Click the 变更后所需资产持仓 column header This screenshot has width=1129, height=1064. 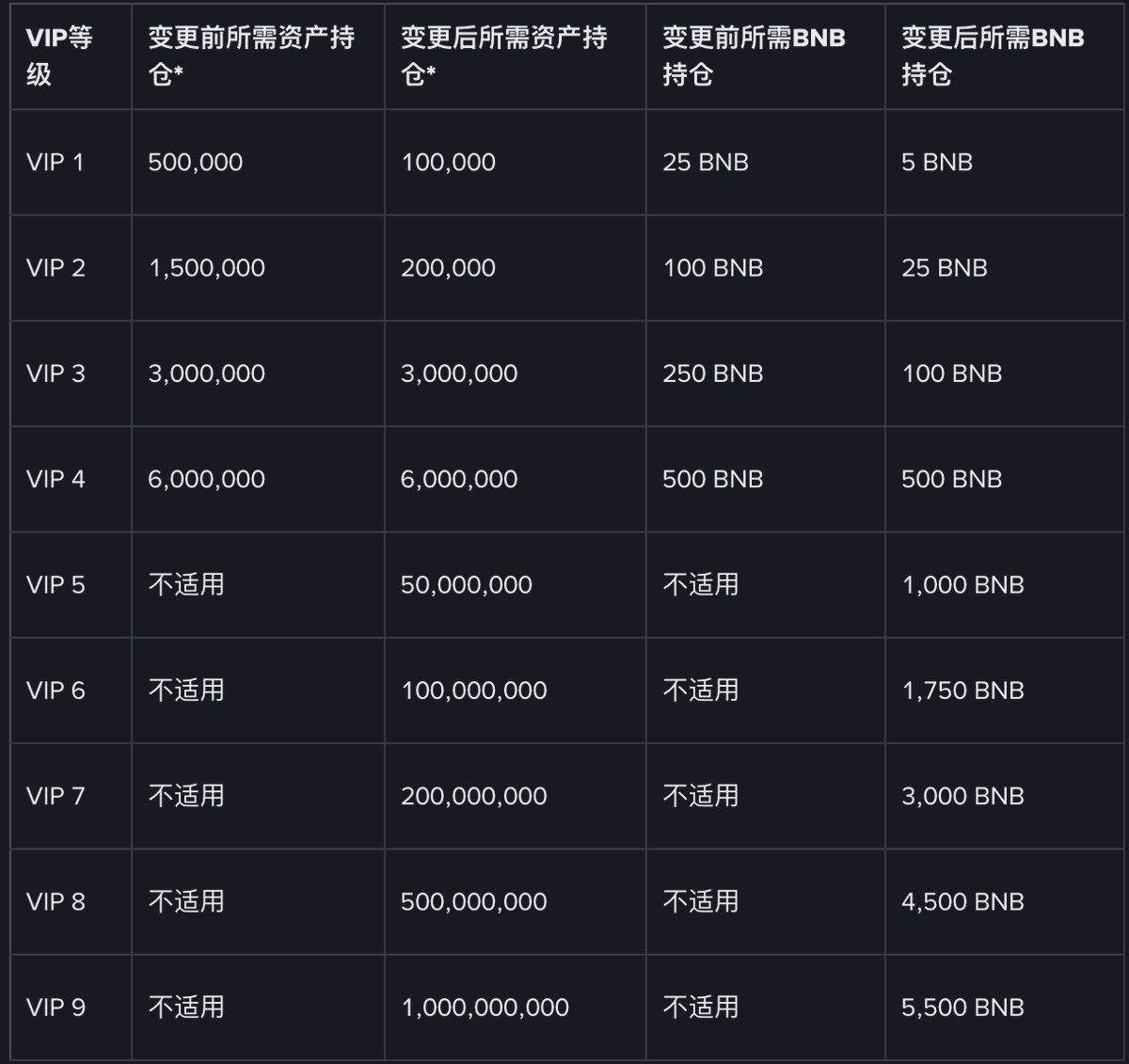click(504, 56)
